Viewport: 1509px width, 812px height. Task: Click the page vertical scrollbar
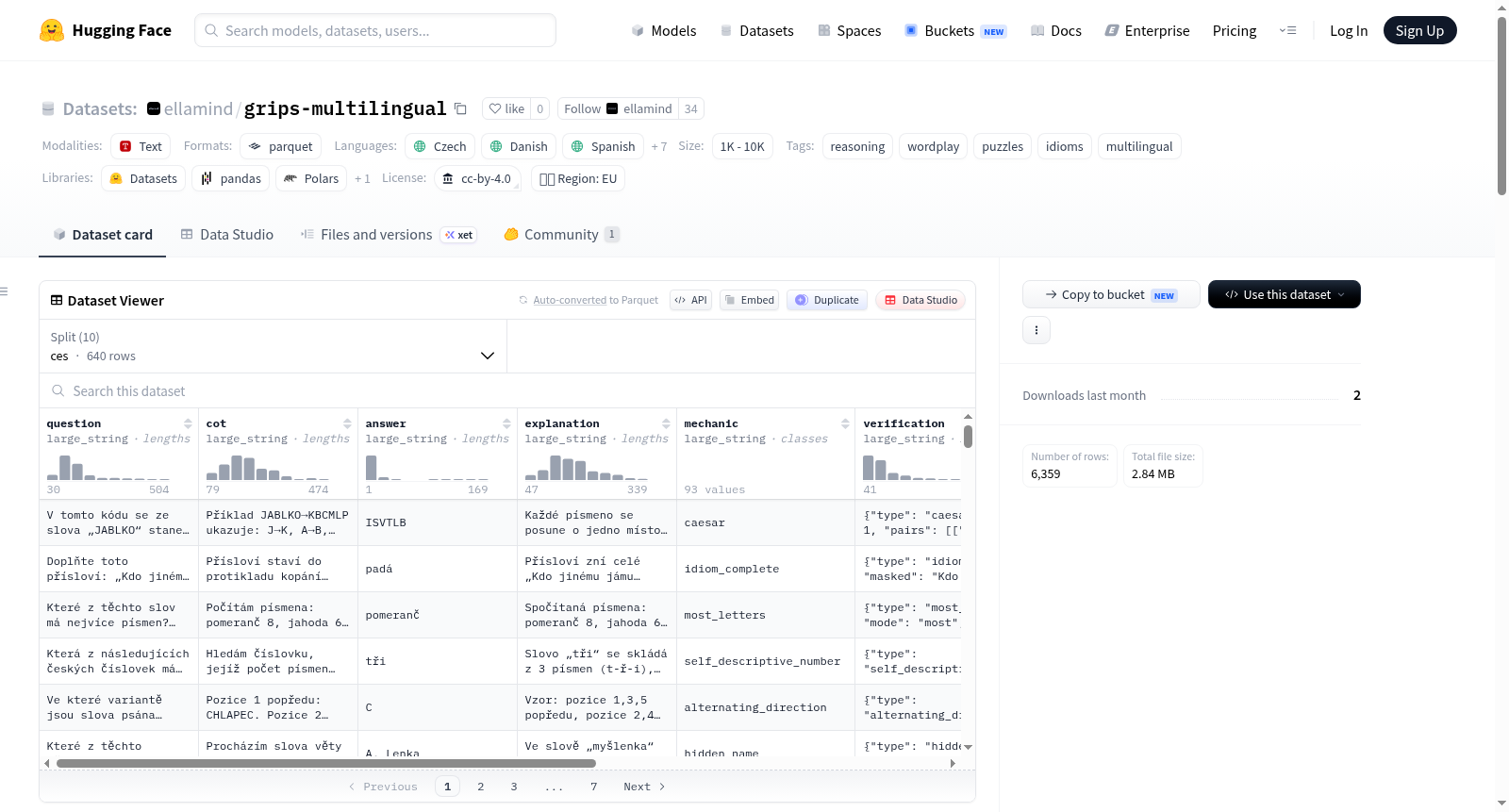tap(1501, 106)
